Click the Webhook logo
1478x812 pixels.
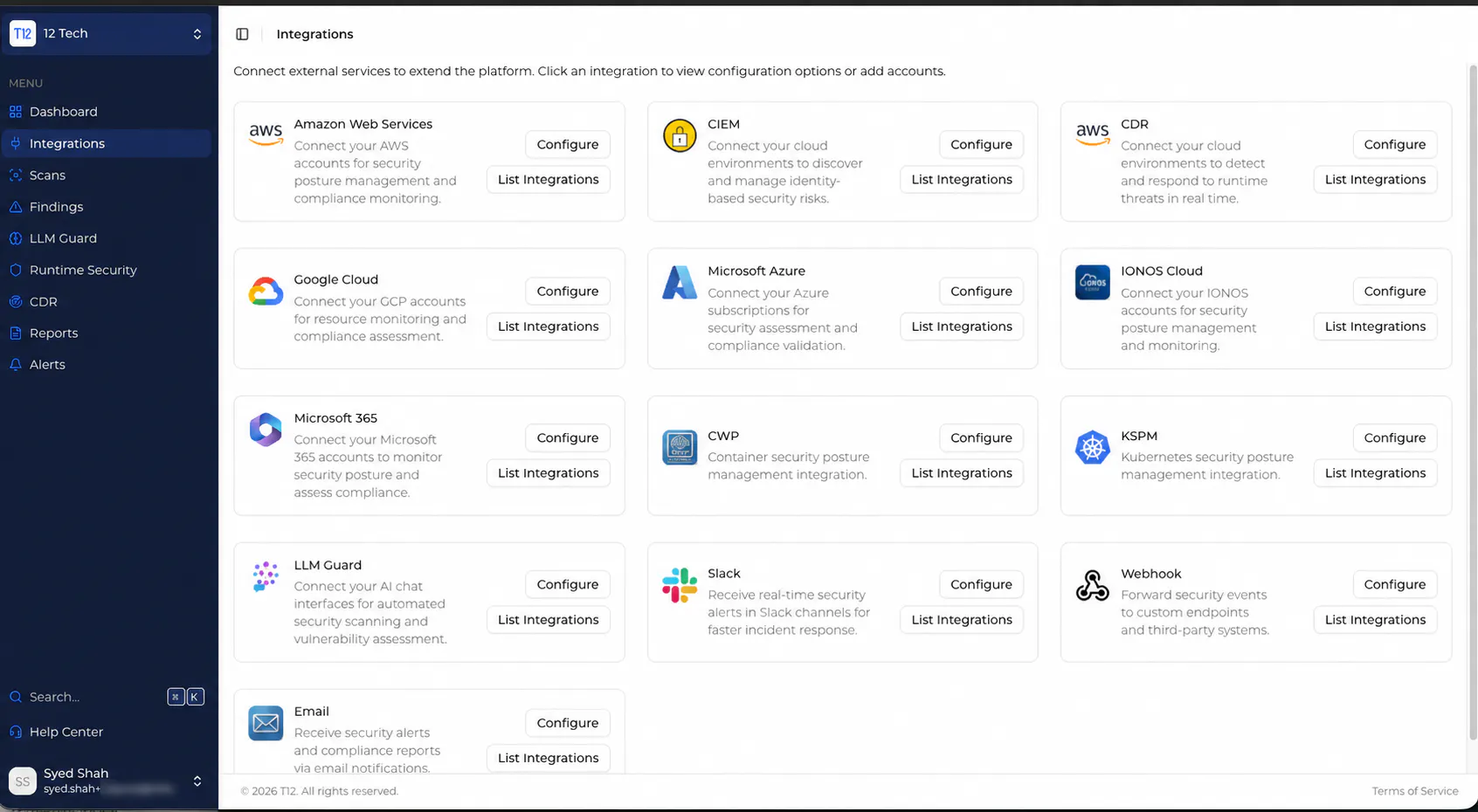click(1093, 585)
